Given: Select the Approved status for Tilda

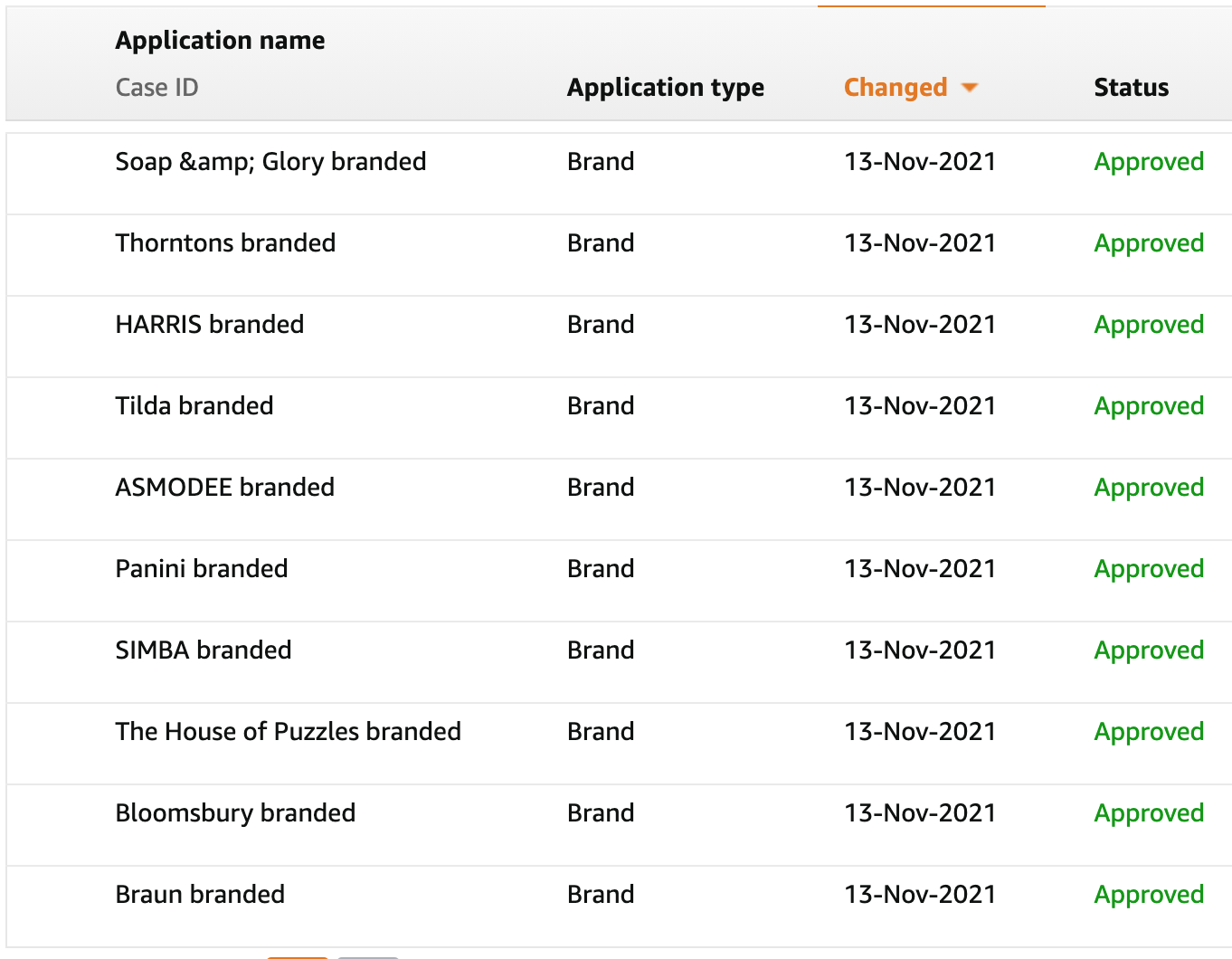Looking at the screenshot, I should (x=1149, y=407).
